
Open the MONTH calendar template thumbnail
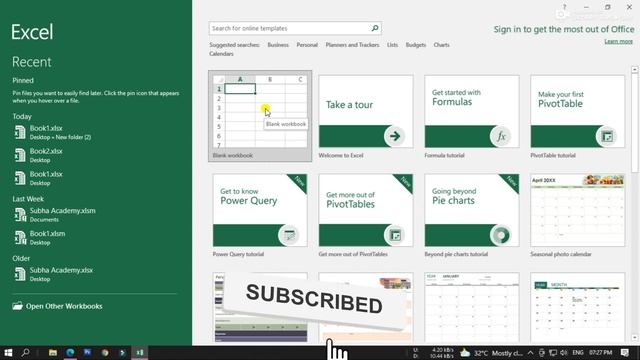coord(578,308)
